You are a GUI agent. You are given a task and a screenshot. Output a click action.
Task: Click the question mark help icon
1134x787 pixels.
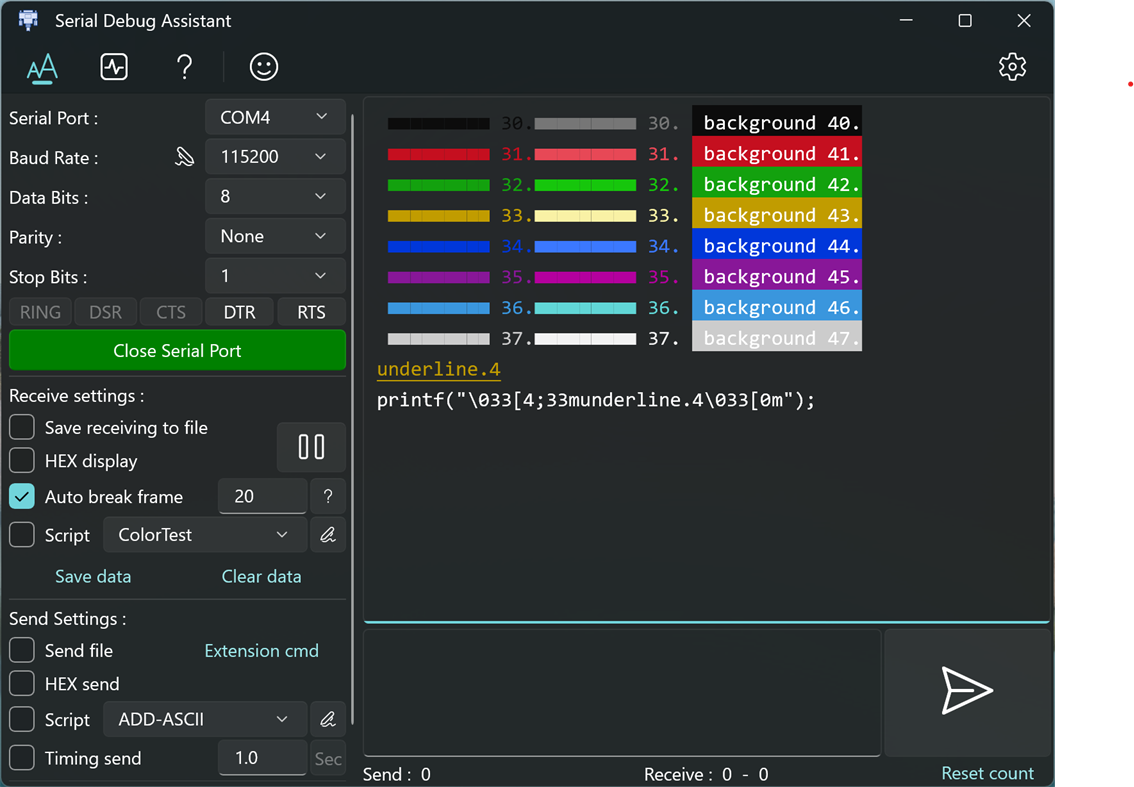(x=184, y=67)
